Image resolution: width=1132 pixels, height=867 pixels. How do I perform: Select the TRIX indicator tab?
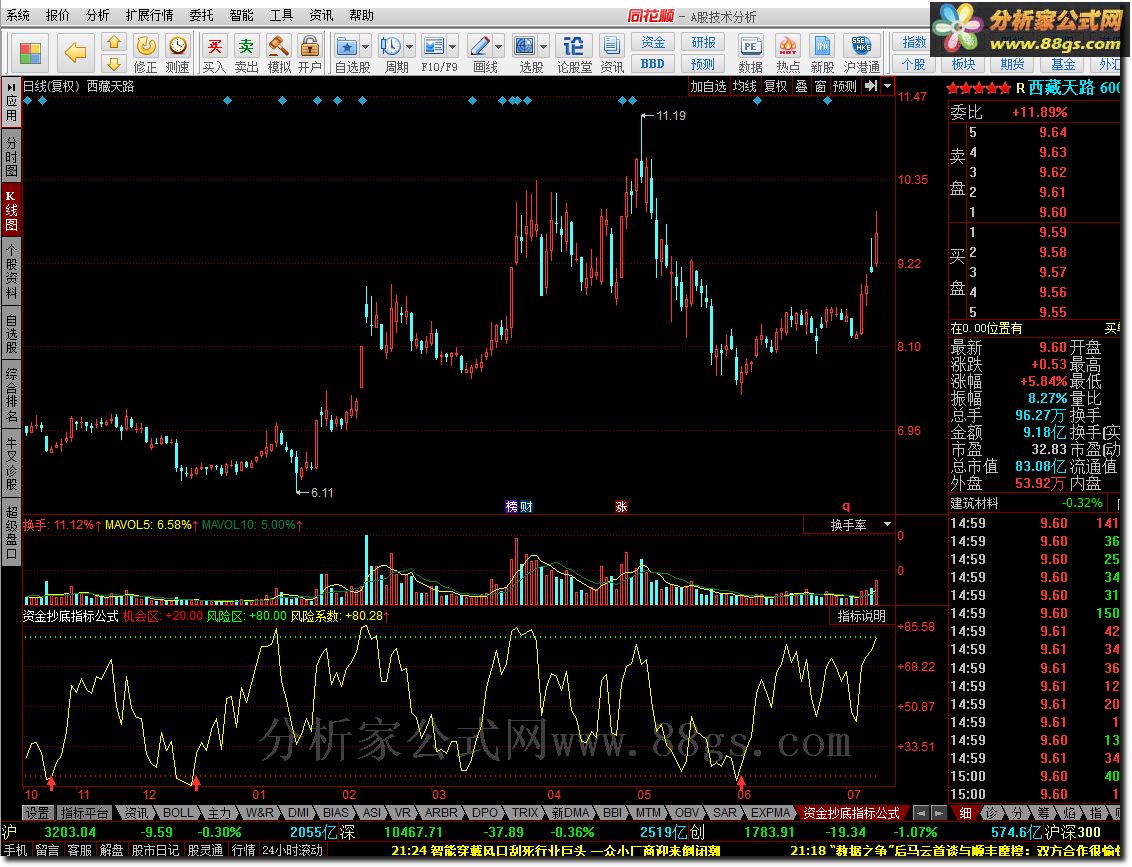tap(525, 812)
